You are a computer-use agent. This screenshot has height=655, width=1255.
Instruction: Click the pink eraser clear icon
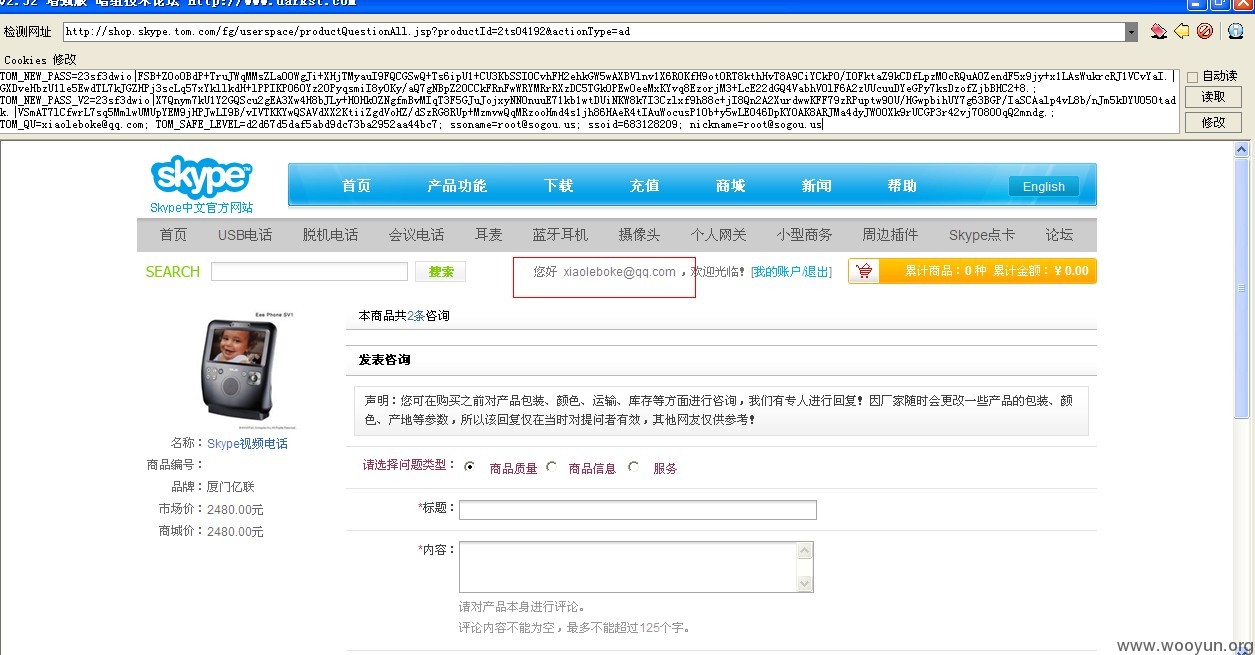pyautogui.click(x=1159, y=31)
